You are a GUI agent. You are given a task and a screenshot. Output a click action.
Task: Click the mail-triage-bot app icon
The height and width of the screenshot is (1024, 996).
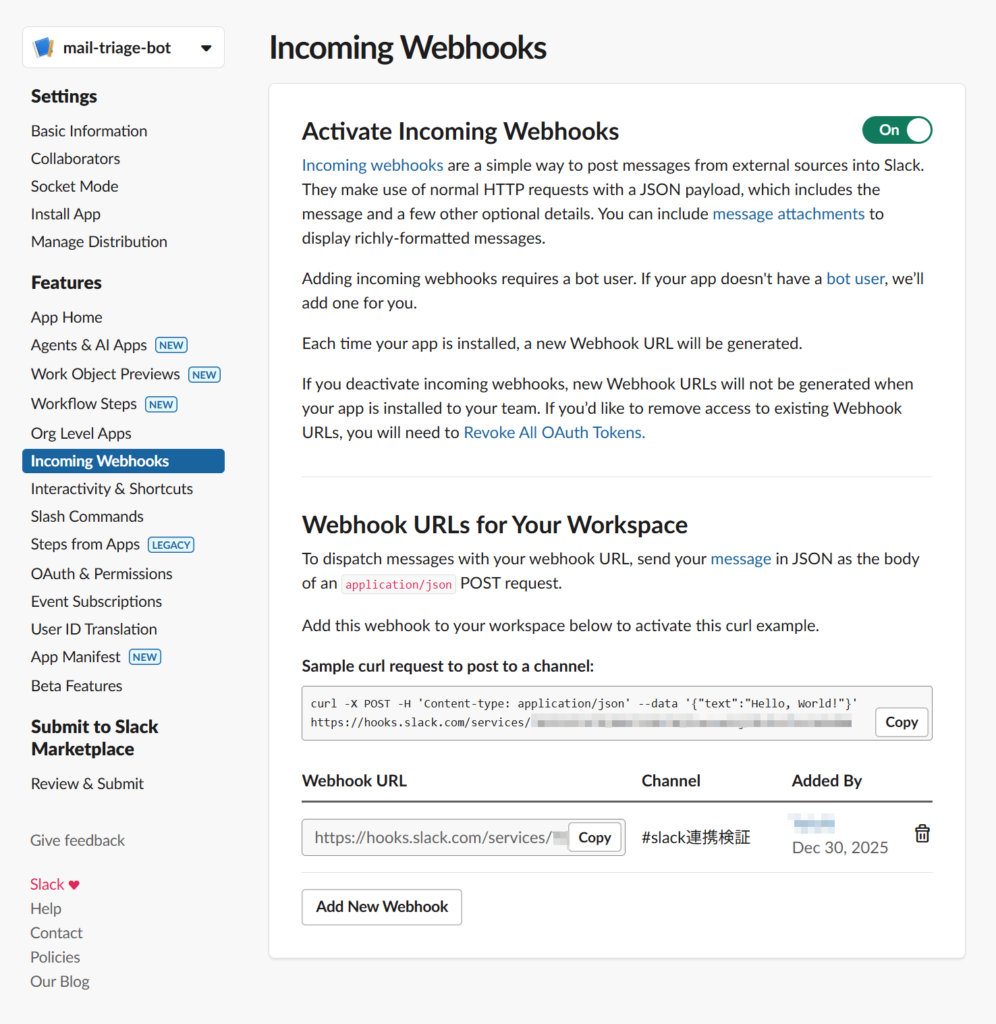coord(44,48)
